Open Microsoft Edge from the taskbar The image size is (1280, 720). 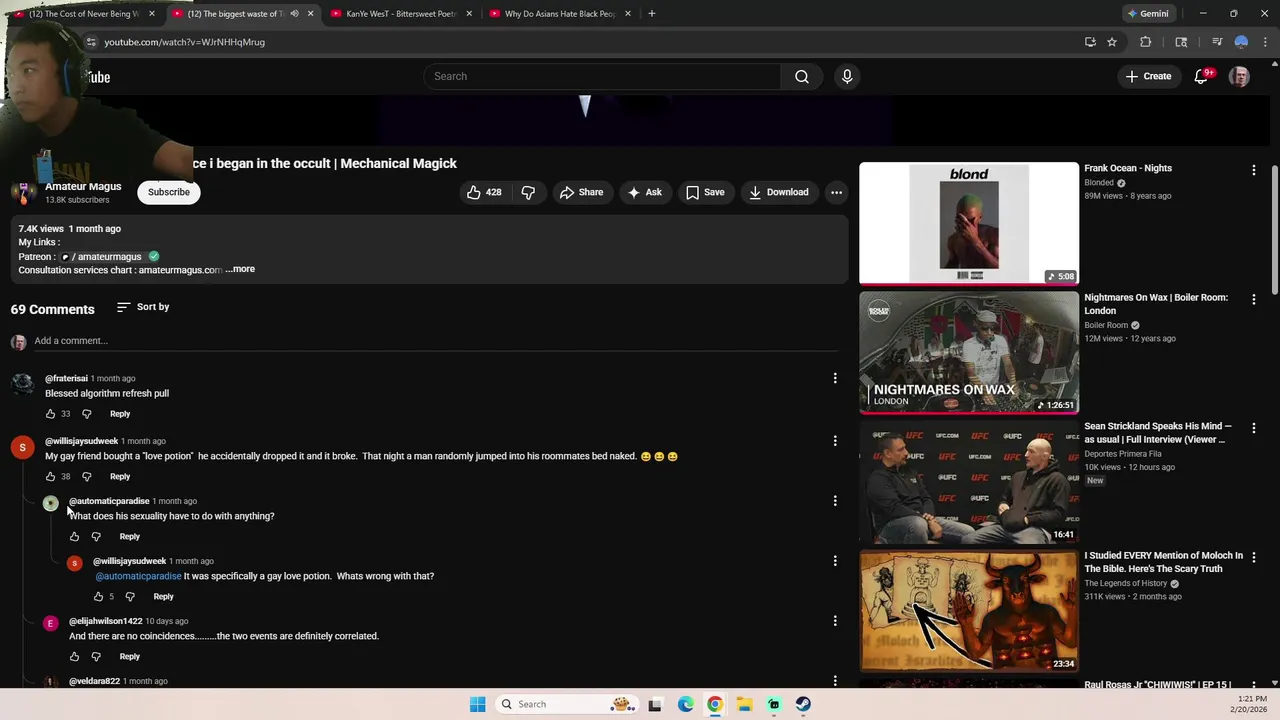click(x=685, y=704)
